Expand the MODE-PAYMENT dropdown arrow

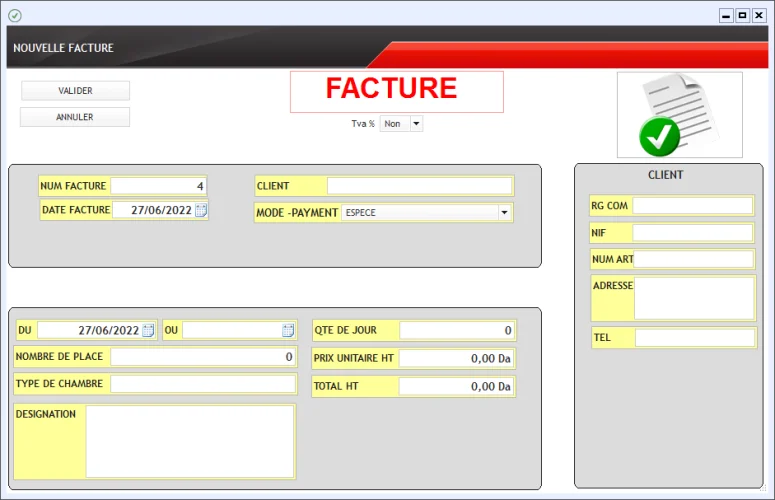504,212
